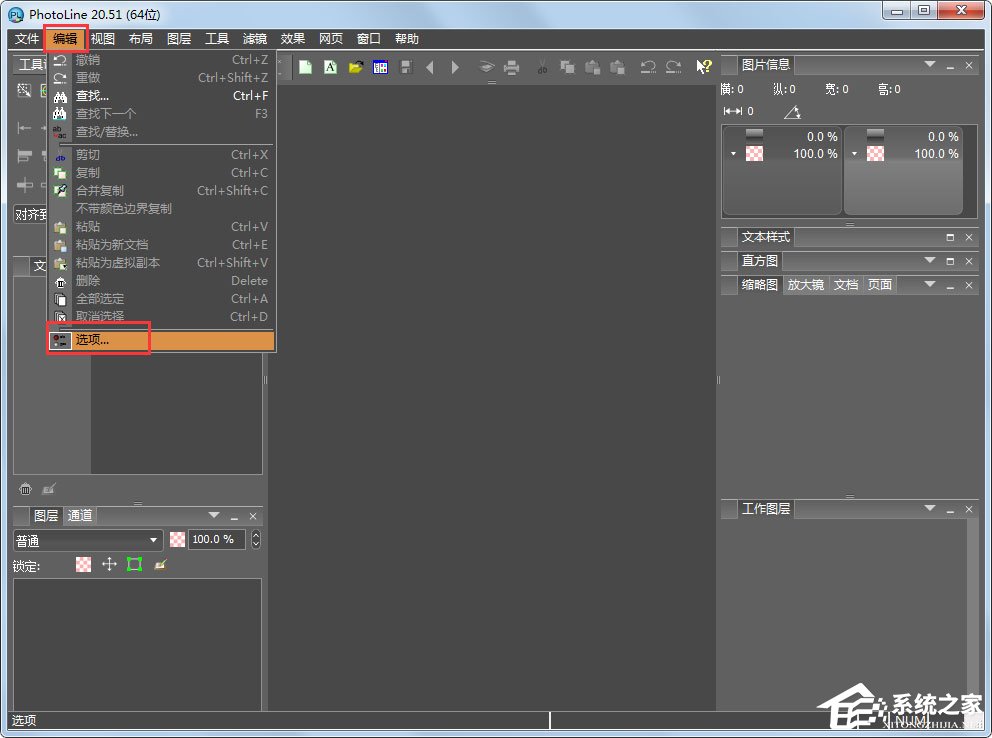The image size is (992, 738).
Task: Select 选项... in the 编辑 menu
Action: [x=162, y=340]
